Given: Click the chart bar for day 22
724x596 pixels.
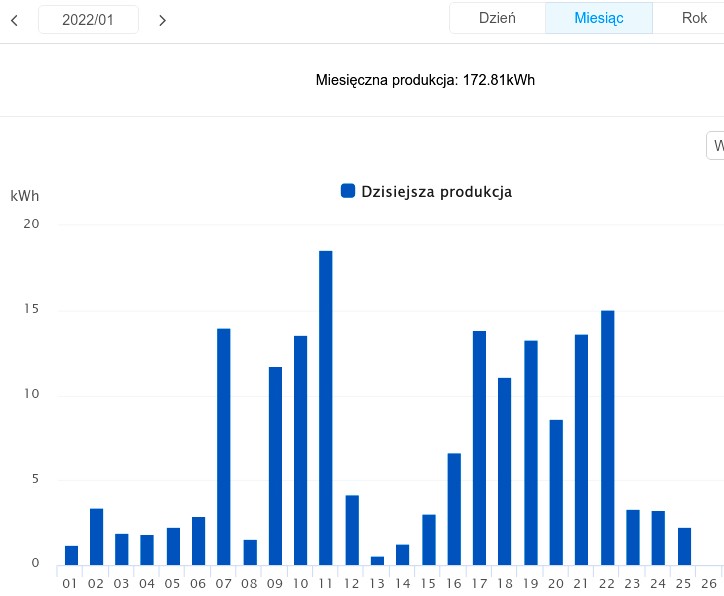Looking at the screenshot, I should (x=608, y=438).
